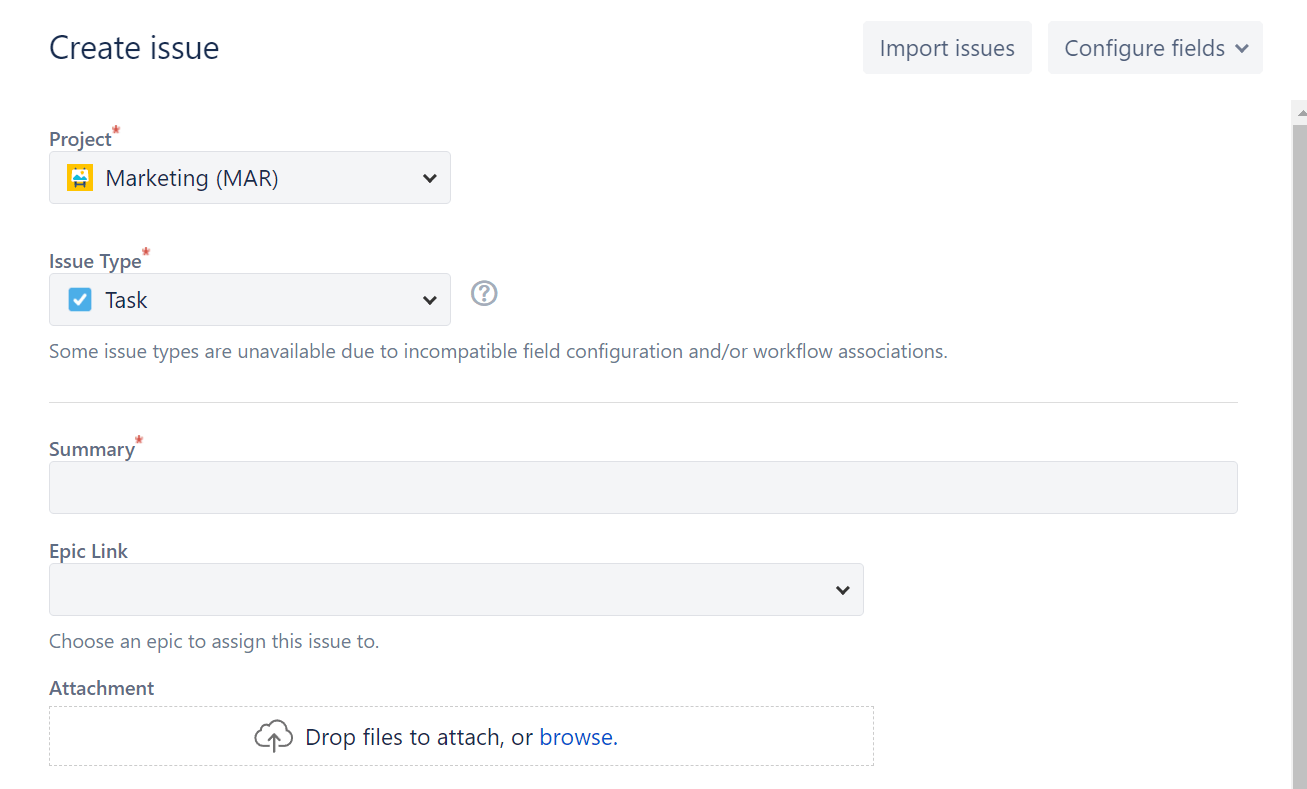The height and width of the screenshot is (789, 1307).
Task: Click the Drop files to attach zone
Action: tap(461, 737)
